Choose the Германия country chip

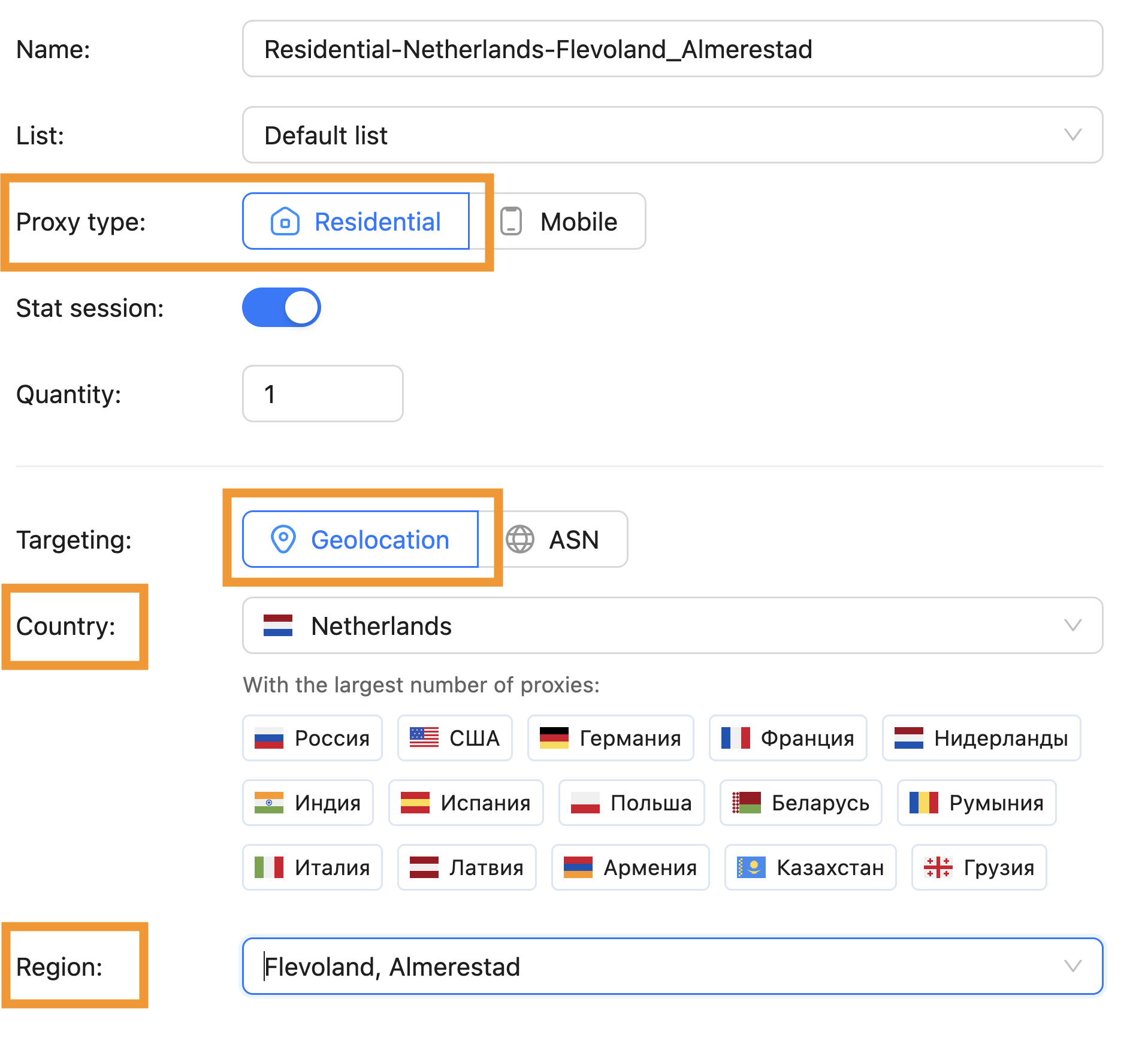610,739
